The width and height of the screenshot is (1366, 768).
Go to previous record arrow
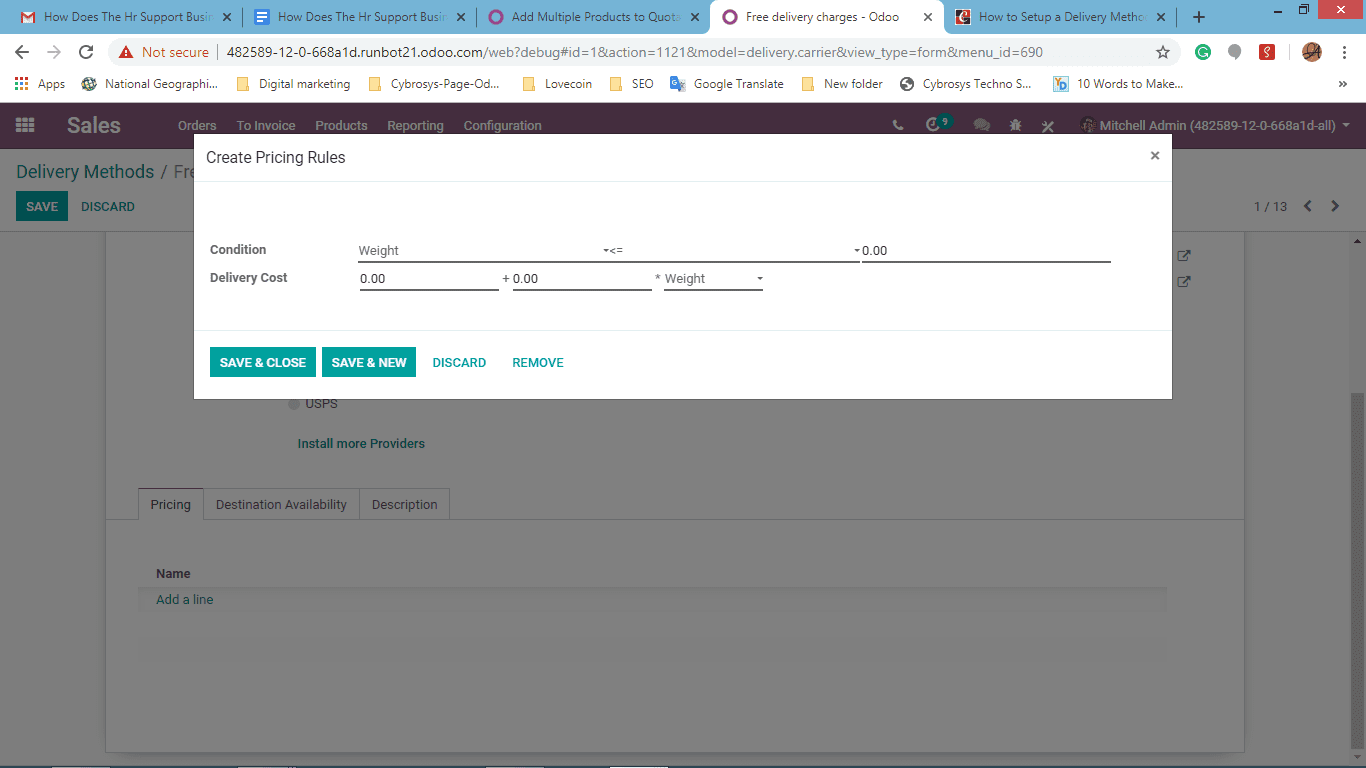click(x=1307, y=206)
